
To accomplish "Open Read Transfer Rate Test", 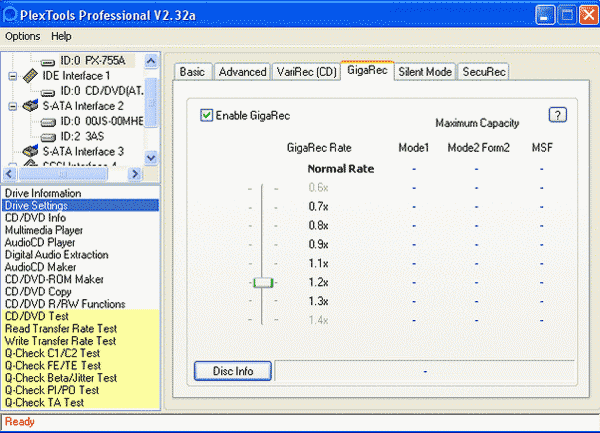I will click(x=80, y=328).
